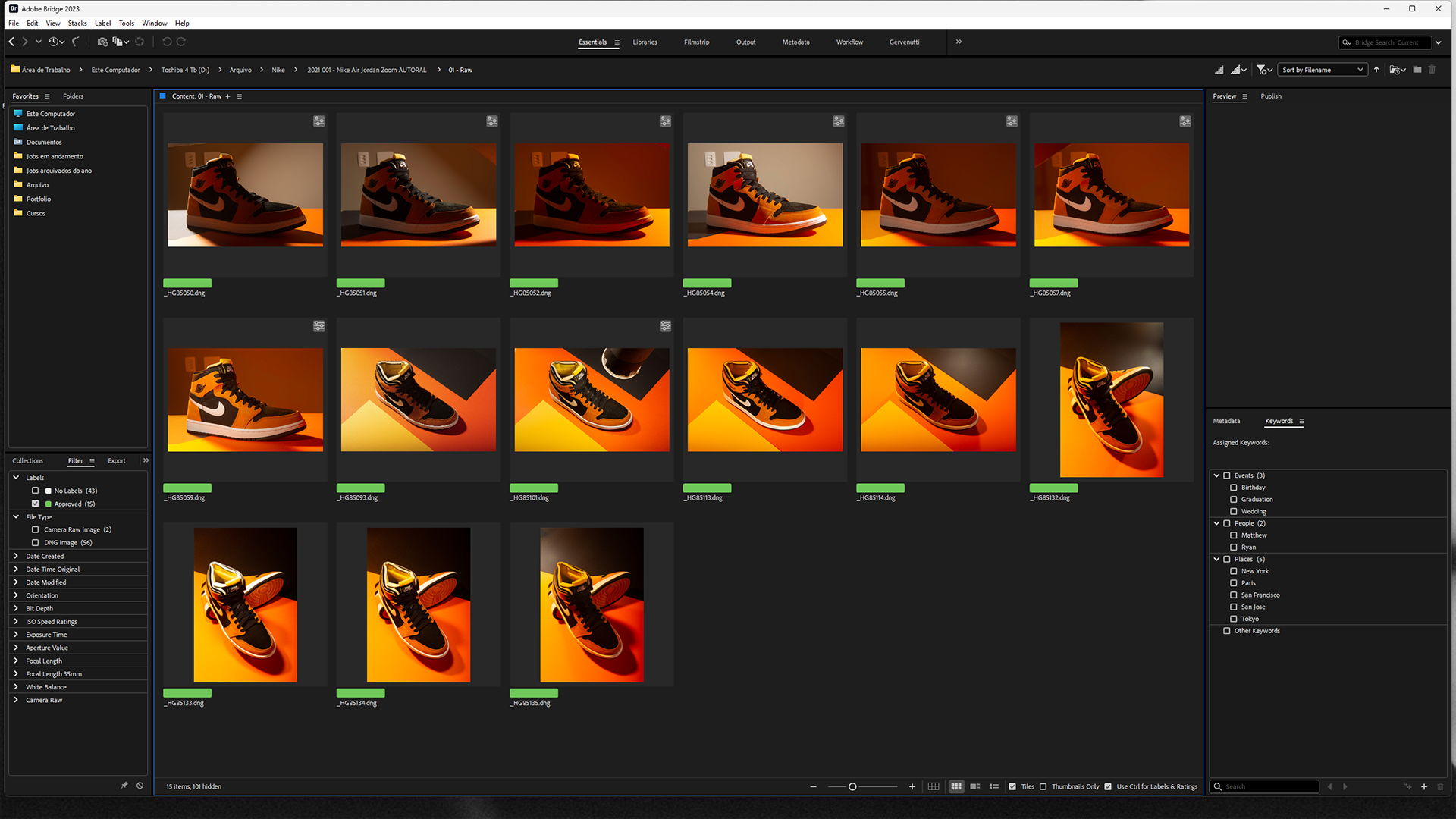
Task: Click the filter panel pin icon
Action: (124, 786)
